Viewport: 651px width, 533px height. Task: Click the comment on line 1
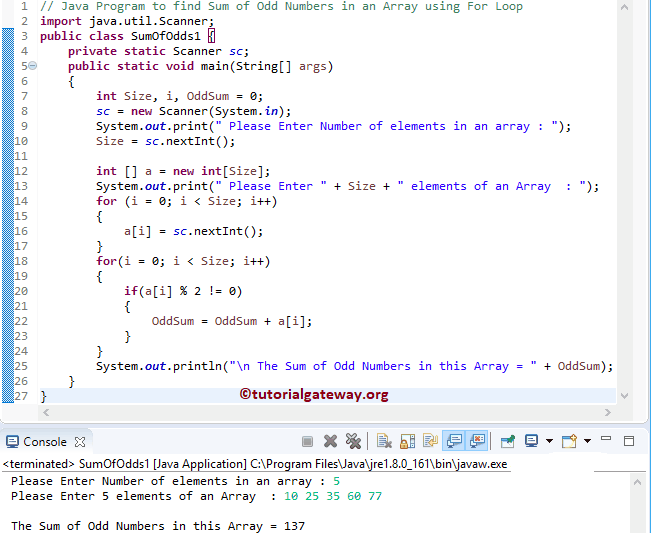tap(281, 6)
